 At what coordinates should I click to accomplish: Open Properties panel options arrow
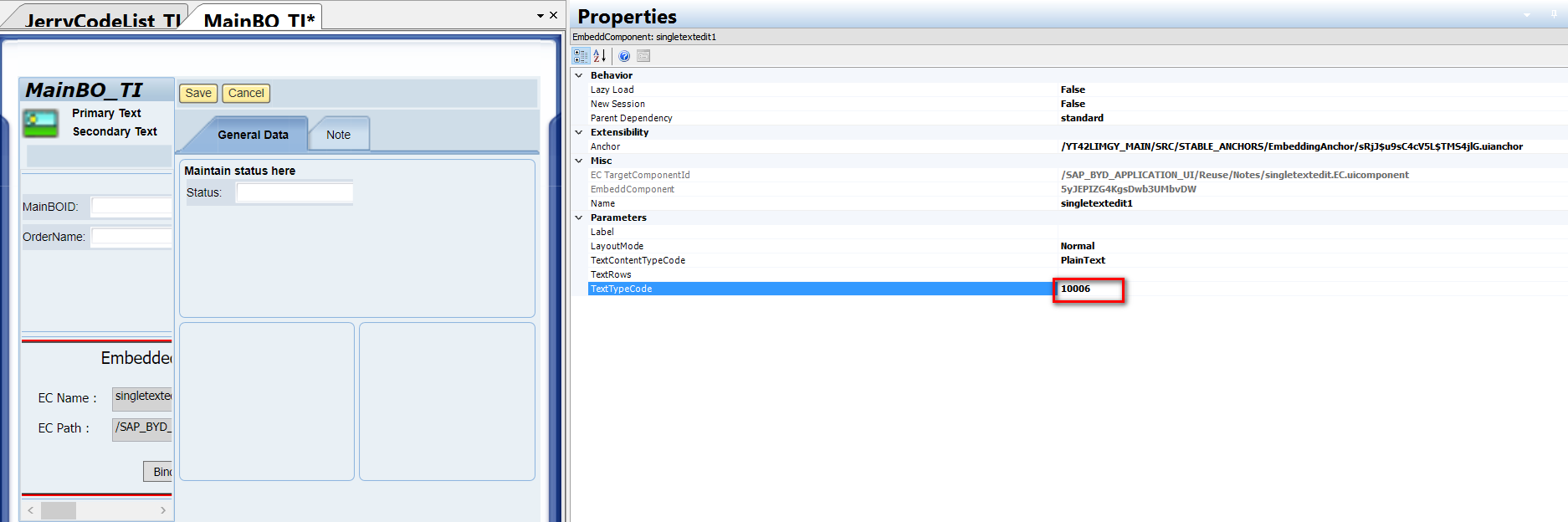(1527, 15)
